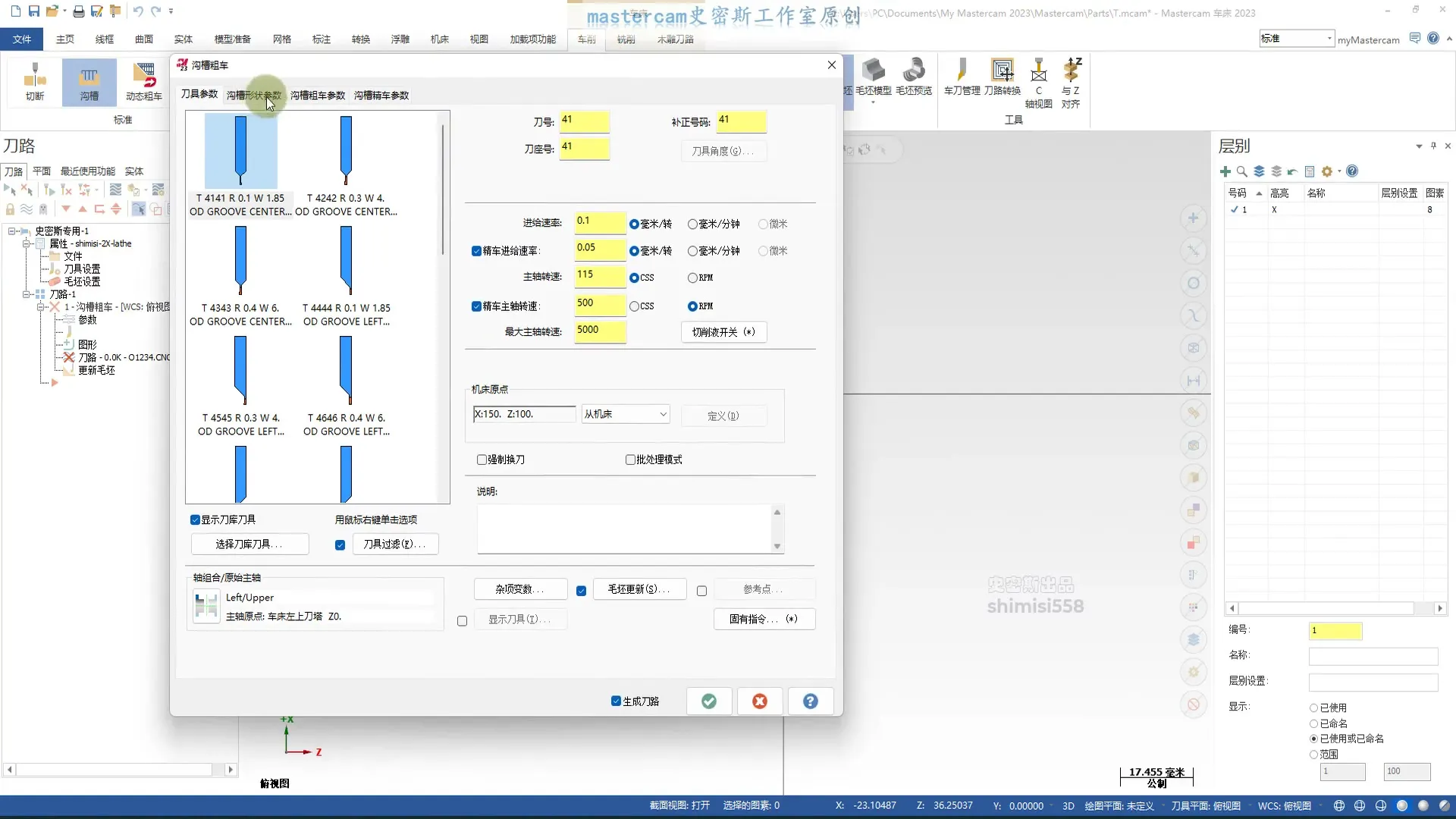Uncheck 精车进给速率 checkbox

coord(476,251)
